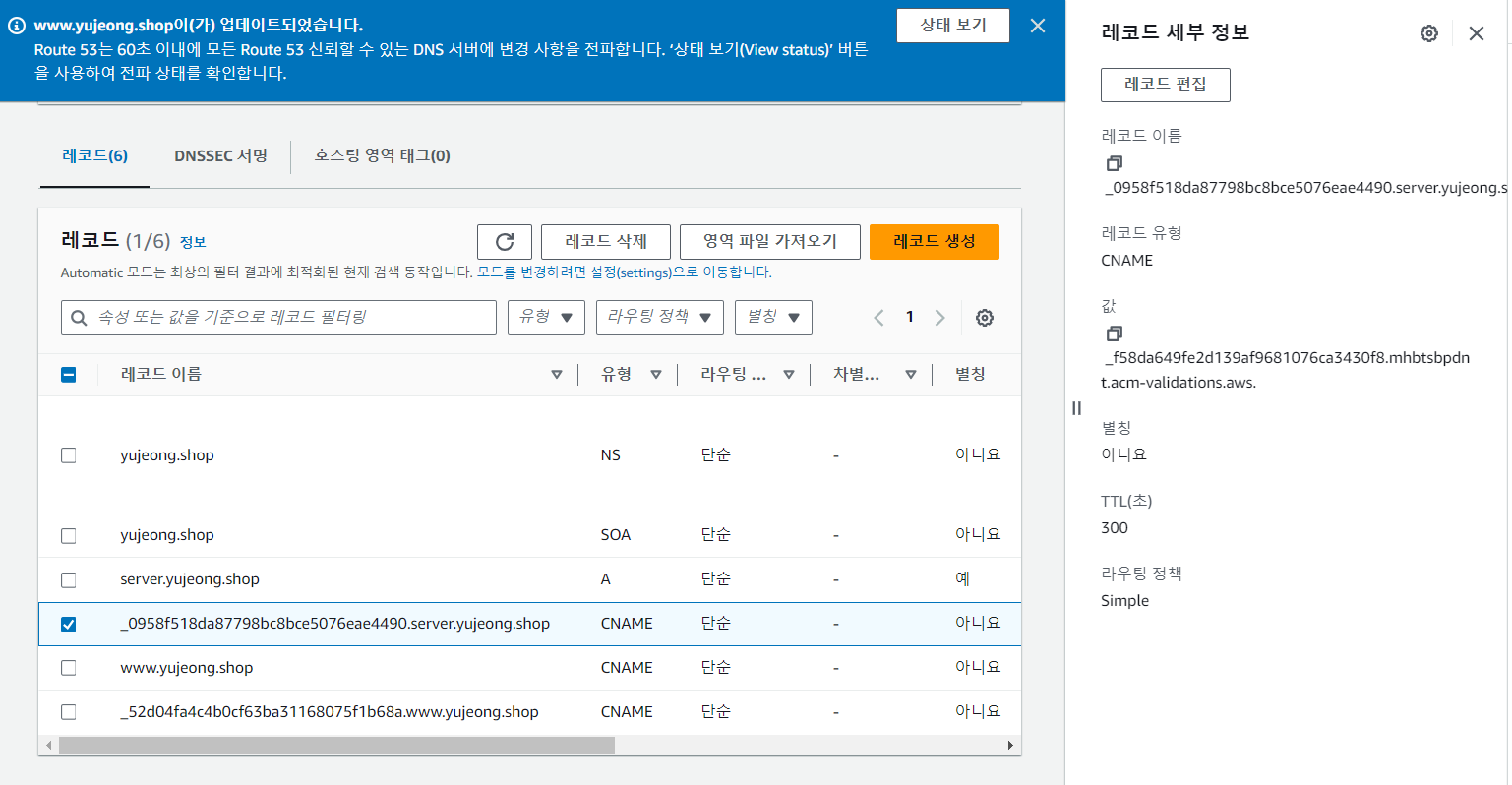Click 영역 파일 가져오기 button

pyautogui.click(x=770, y=242)
